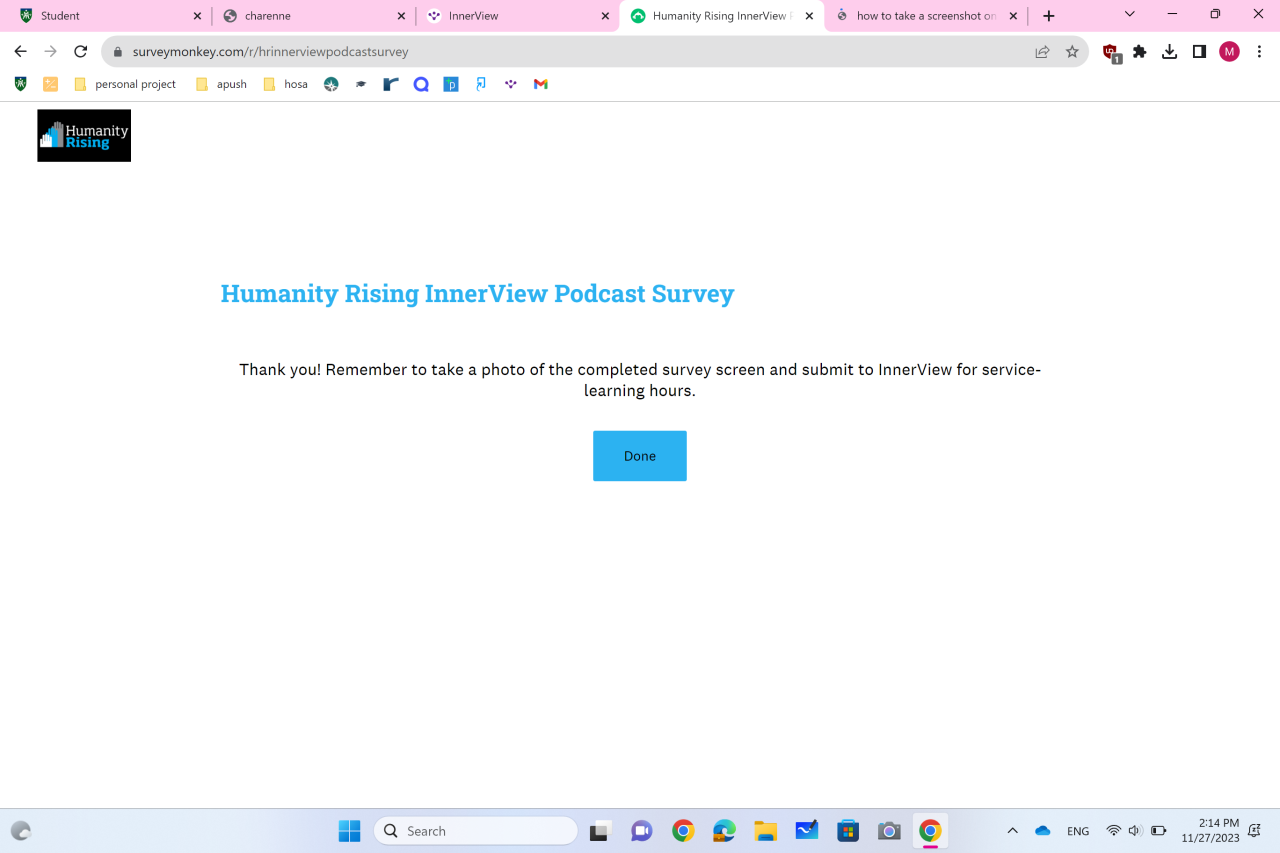The image size is (1280, 853).
Task: Select the Humanity Rising InnerView tab
Action: pyautogui.click(x=720, y=16)
